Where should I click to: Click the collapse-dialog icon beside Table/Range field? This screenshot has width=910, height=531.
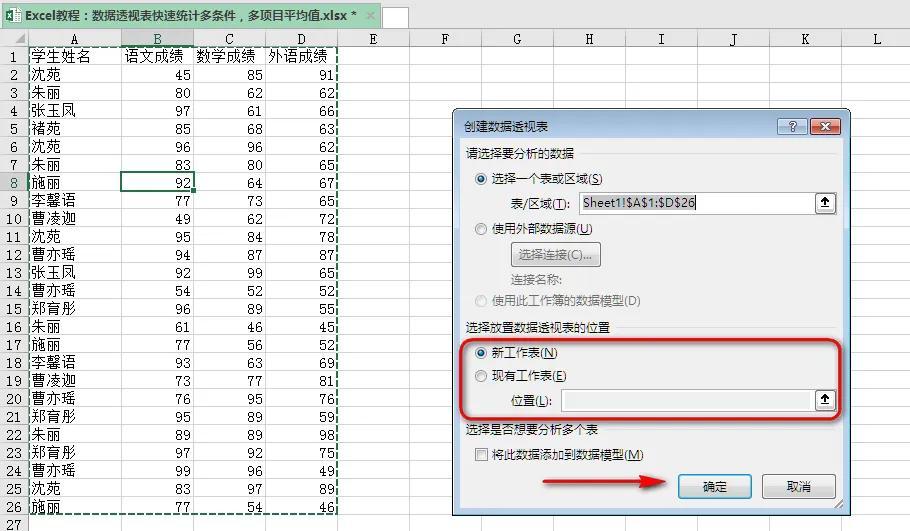point(825,203)
